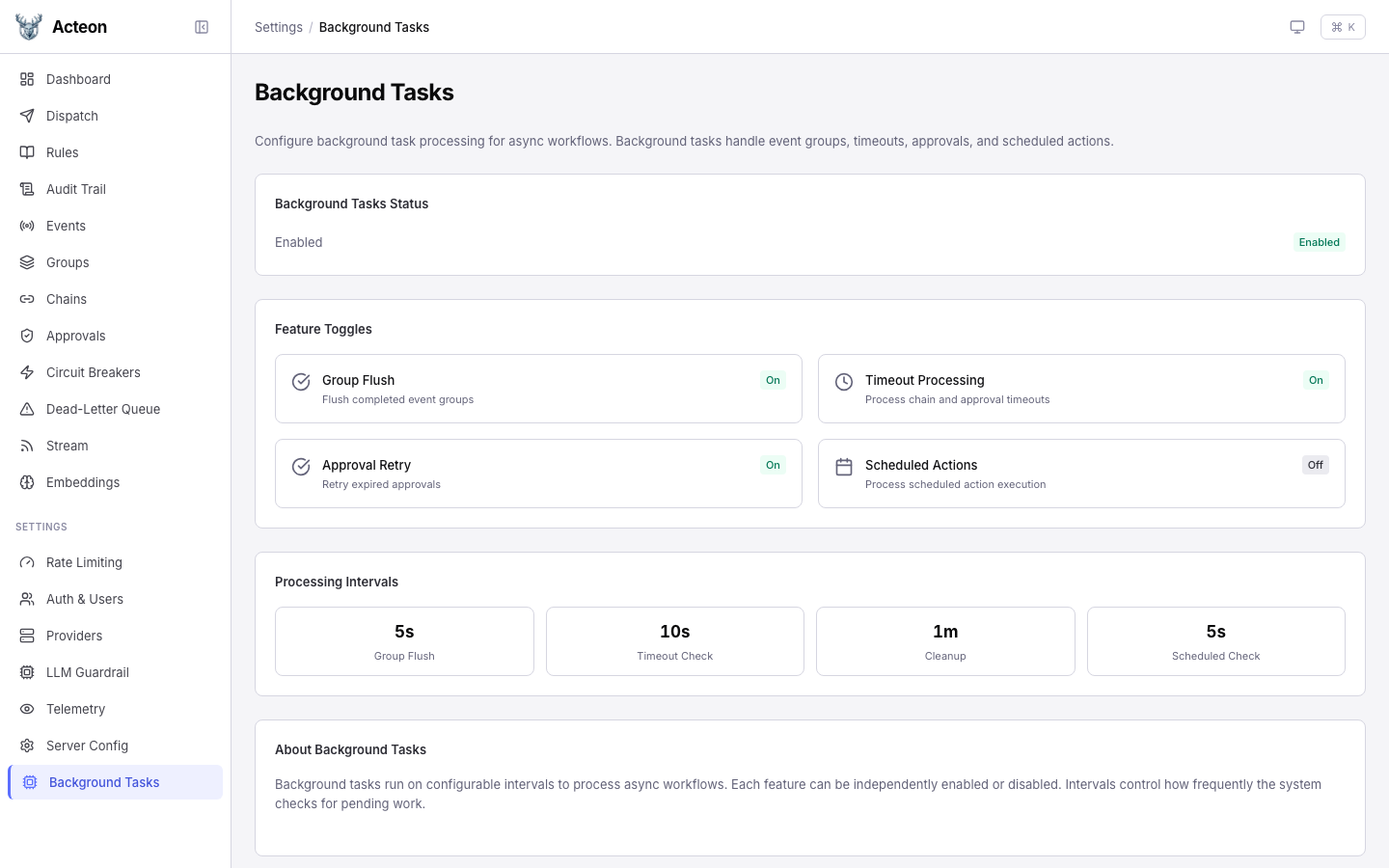Screen dimensions: 1389x868
Task: Open the command palette with ⌘K
Action: pos(1343,27)
